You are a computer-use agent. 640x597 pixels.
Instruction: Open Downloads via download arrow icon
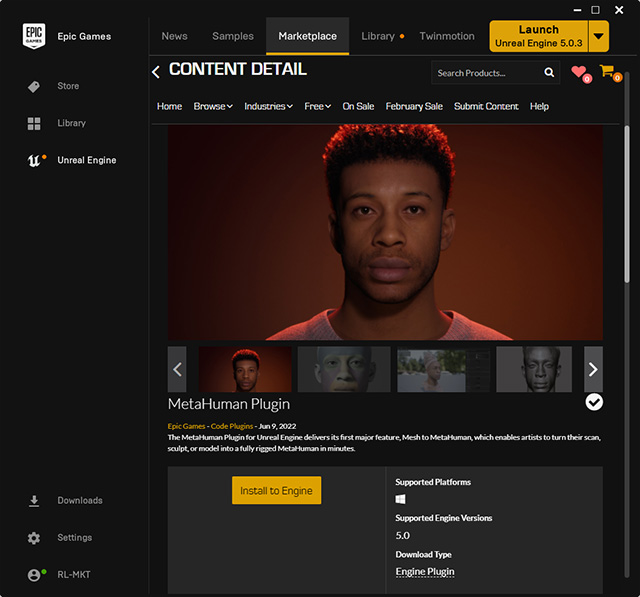(34, 501)
